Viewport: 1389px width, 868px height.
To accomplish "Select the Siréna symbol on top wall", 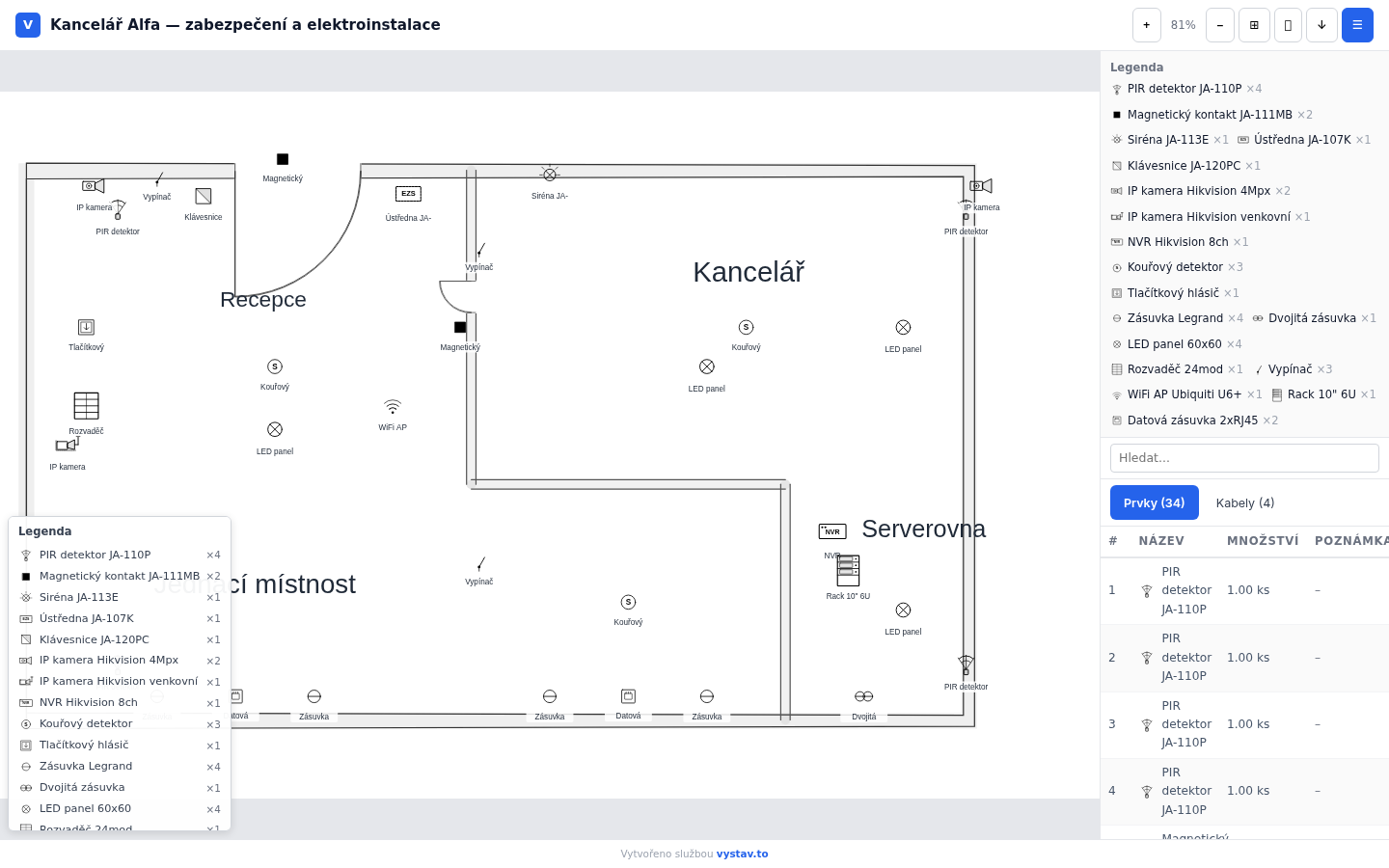I will [550, 176].
